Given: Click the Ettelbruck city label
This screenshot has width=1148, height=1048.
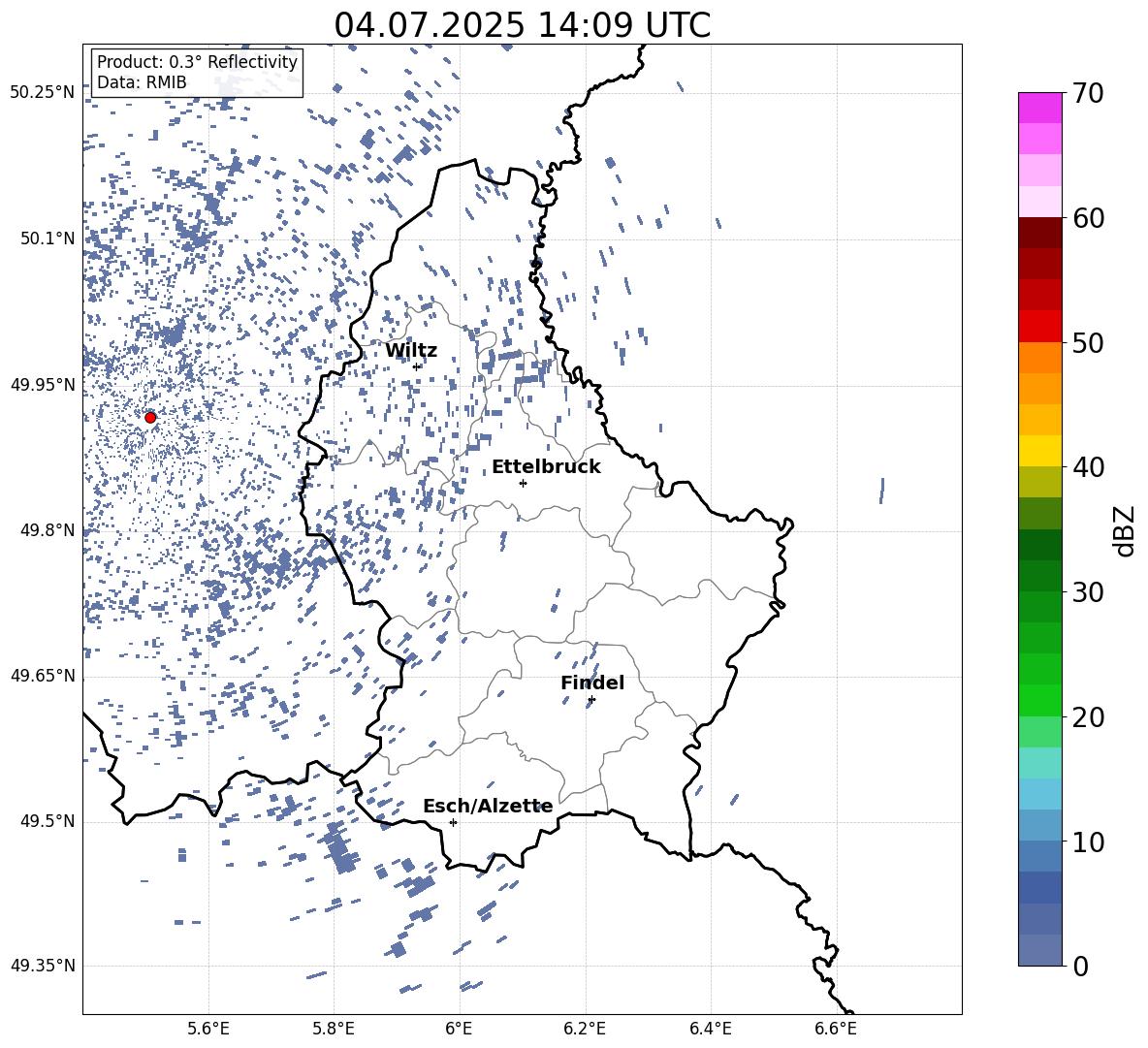Looking at the screenshot, I should click(546, 467).
